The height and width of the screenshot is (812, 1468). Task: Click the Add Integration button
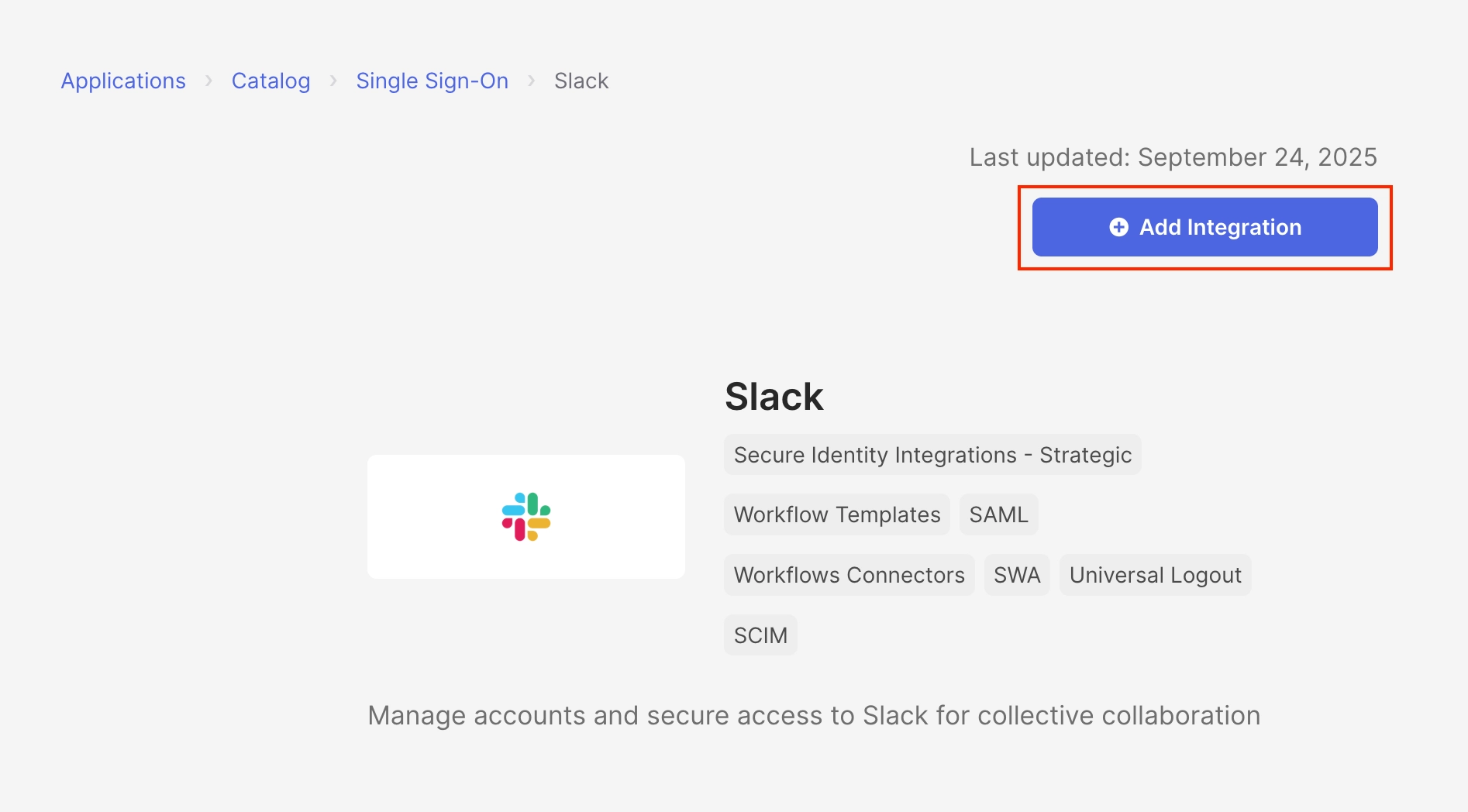1204,227
